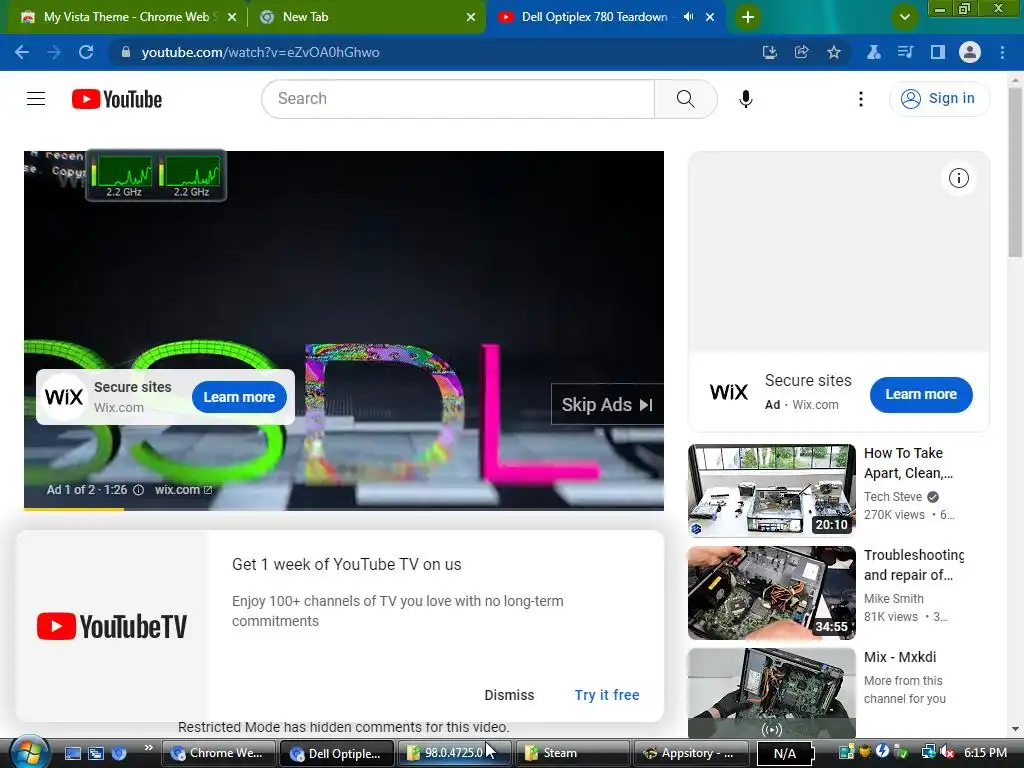Click Learn more on video ad overlay
The image size is (1024, 768).
tap(239, 397)
